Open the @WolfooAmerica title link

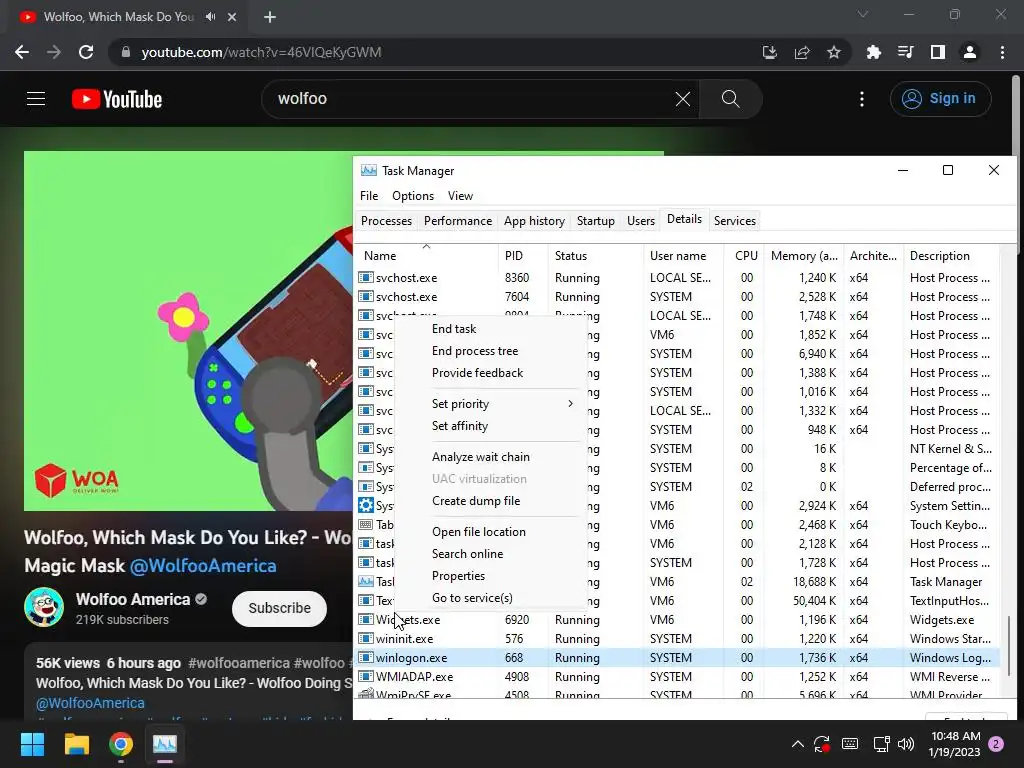203,566
